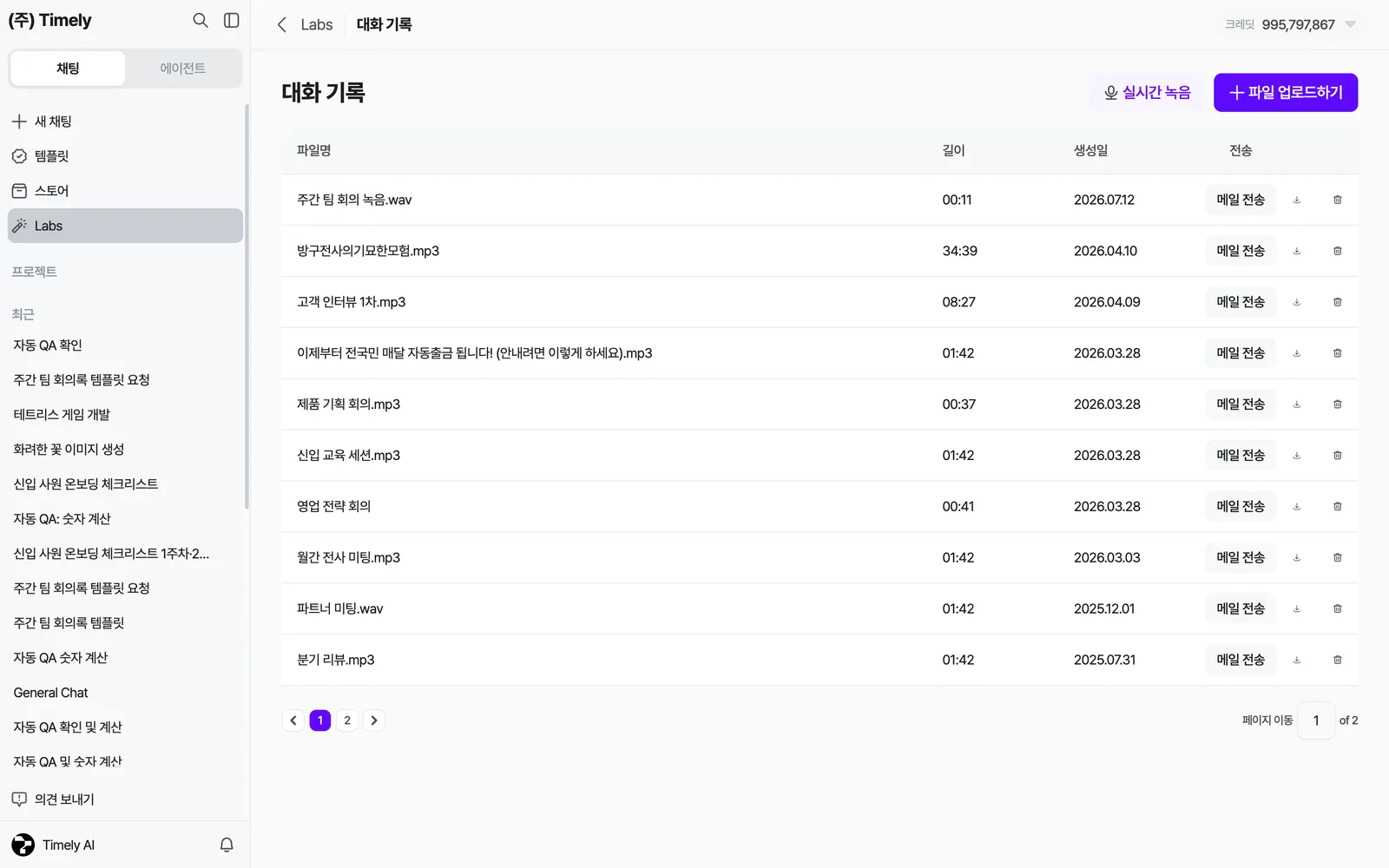Go back with the arrow beside Labs
Screen dimensions: 1389x868
pos(281,24)
